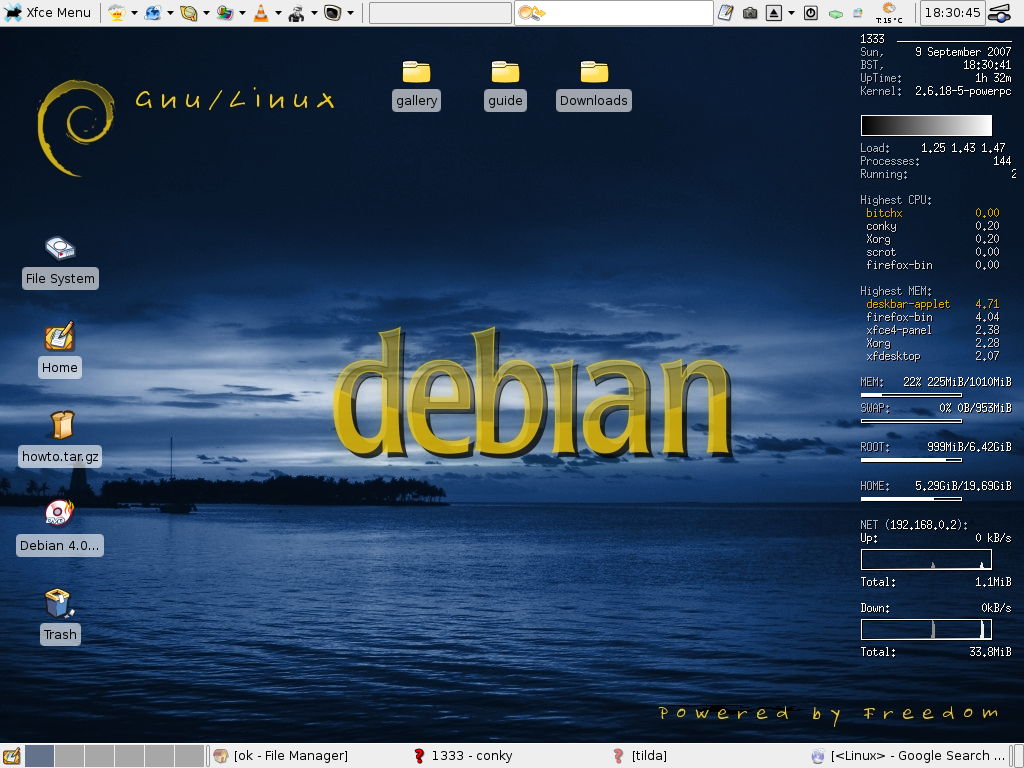Click the deskbar magnifier search icon

[531, 12]
